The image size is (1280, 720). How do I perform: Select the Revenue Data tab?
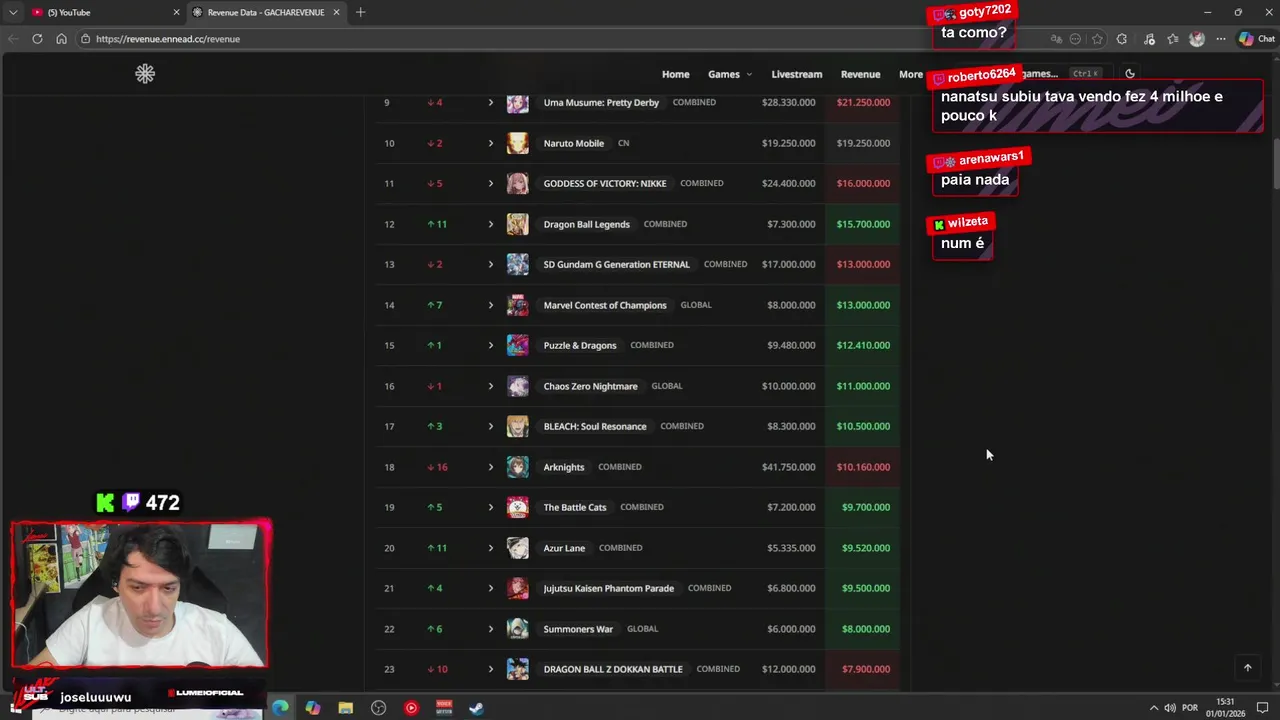tap(266, 12)
